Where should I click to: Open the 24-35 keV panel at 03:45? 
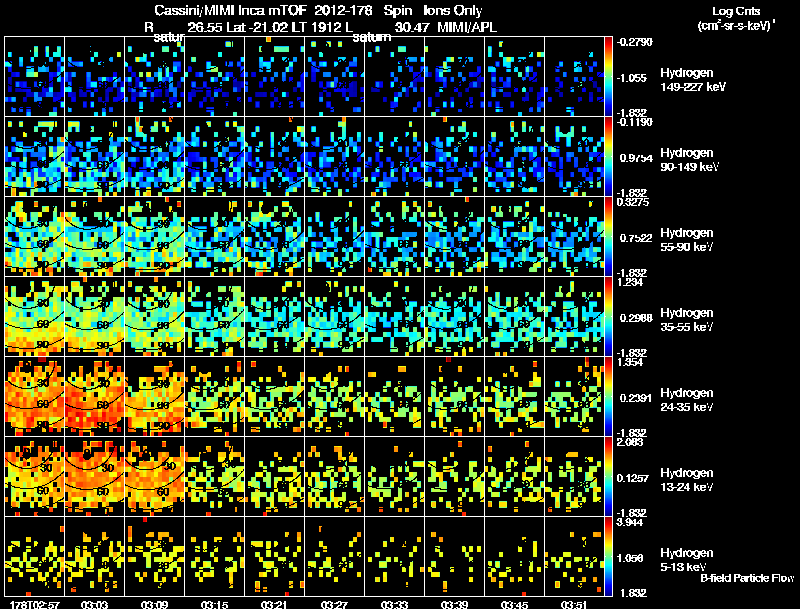click(514, 396)
